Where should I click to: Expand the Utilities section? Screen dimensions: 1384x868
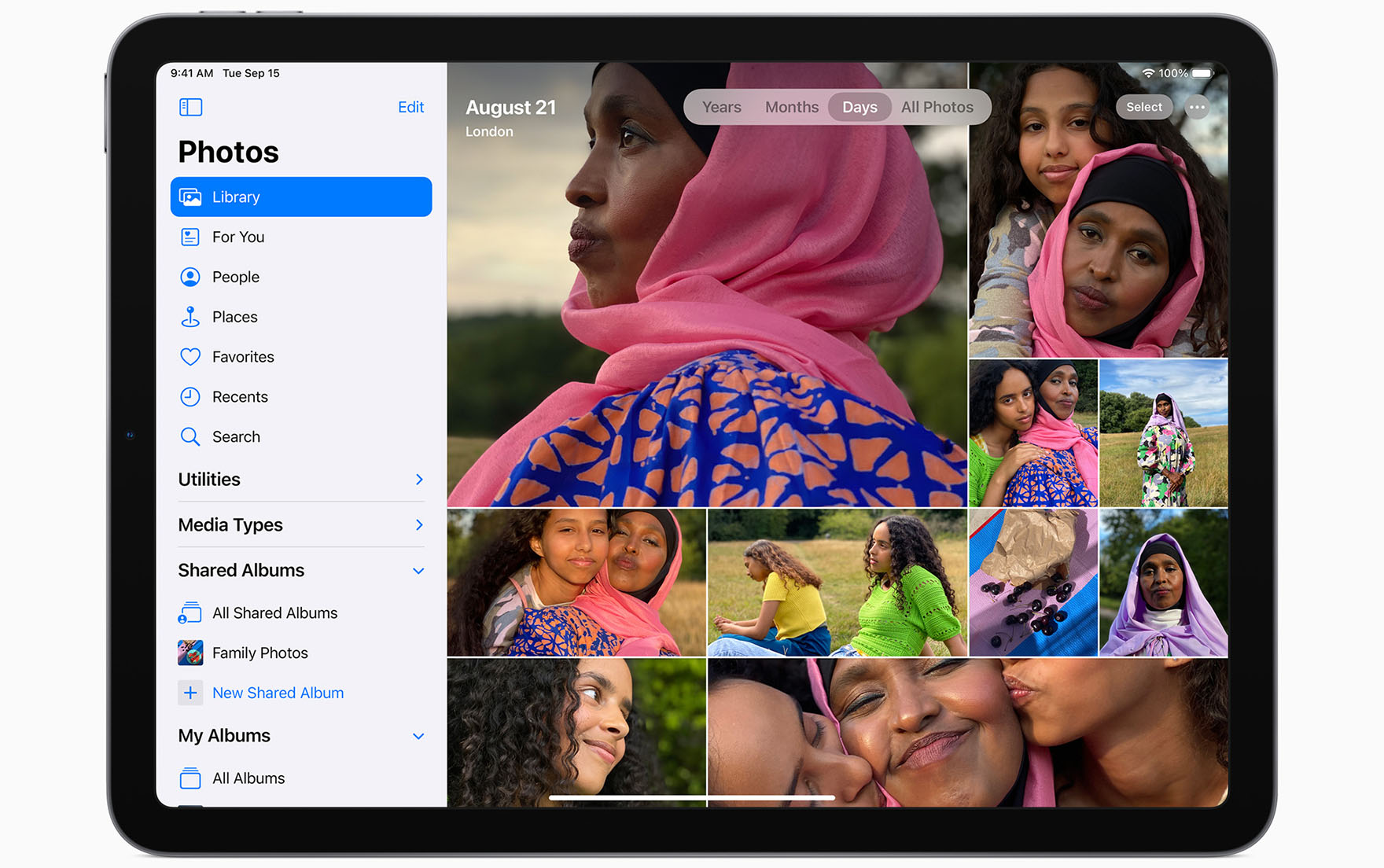pyautogui.click(x=418, y=480)
